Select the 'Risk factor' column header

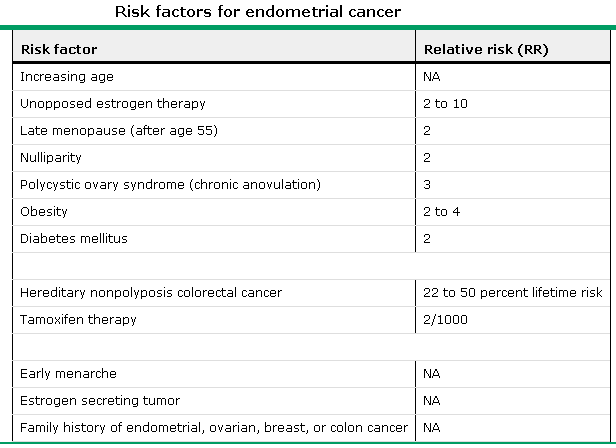(59, 50)
